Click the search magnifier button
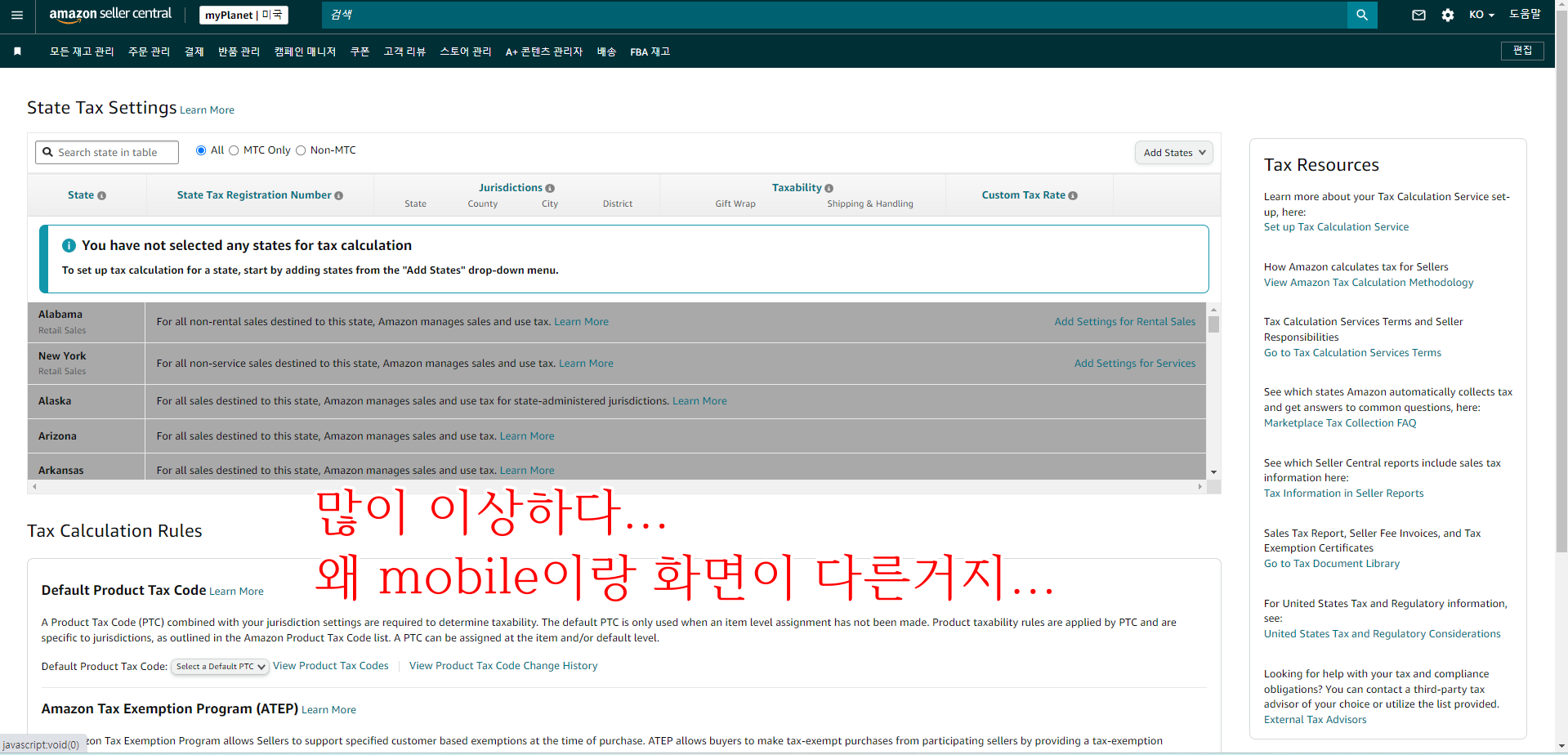1568x755 pixels. (1362, 15)
